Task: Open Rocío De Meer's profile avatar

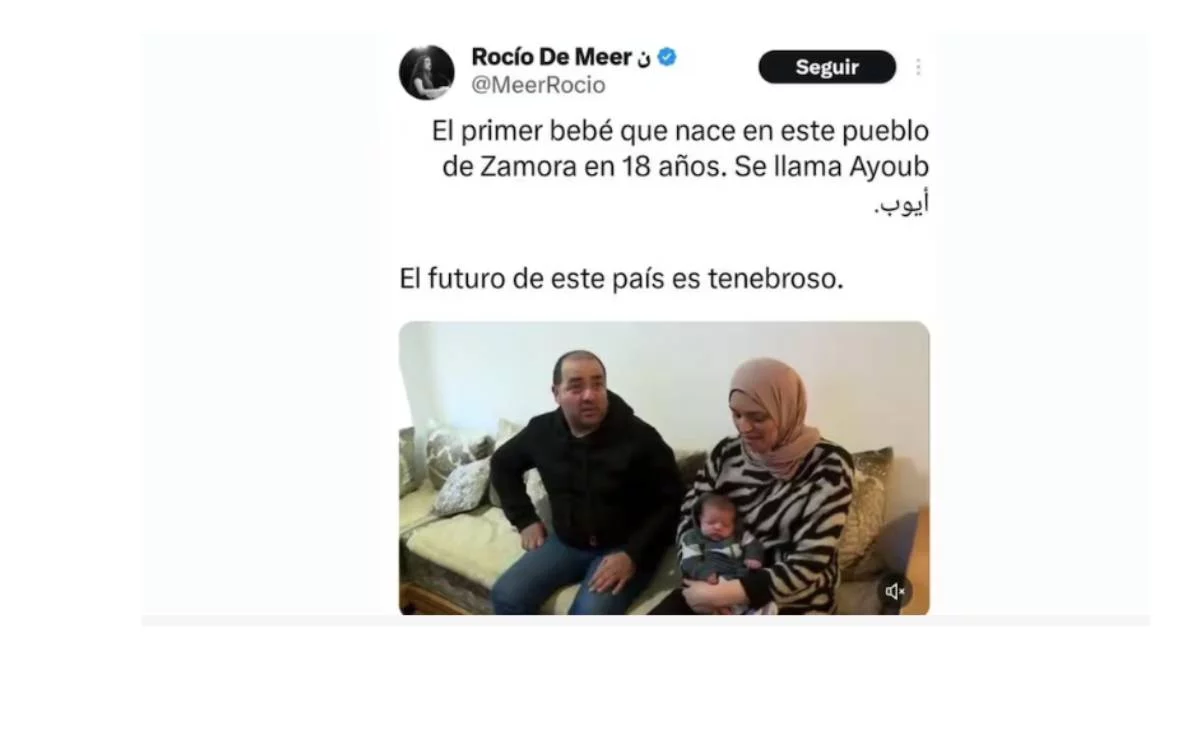Action: tap(427, 72)
